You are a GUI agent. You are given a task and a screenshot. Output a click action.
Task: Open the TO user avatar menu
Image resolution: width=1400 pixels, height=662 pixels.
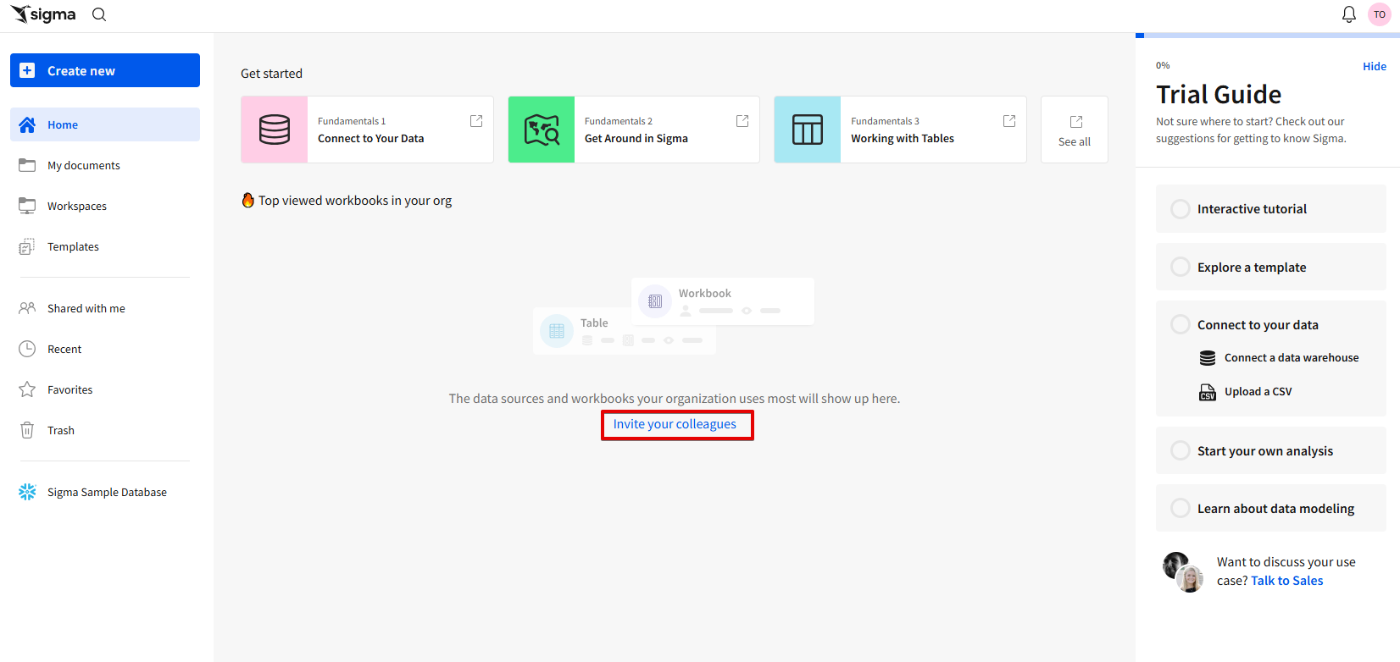1379,15
